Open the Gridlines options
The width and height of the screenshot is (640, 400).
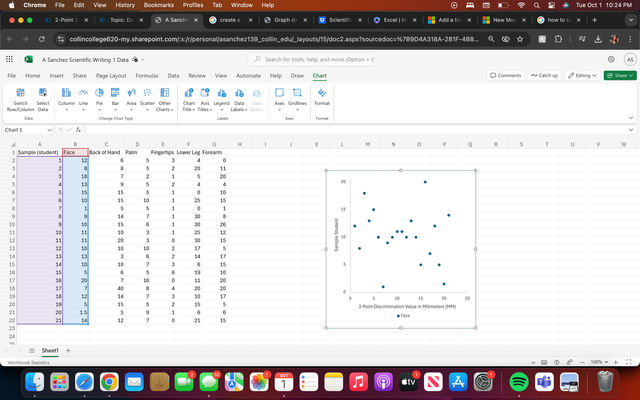297,100
